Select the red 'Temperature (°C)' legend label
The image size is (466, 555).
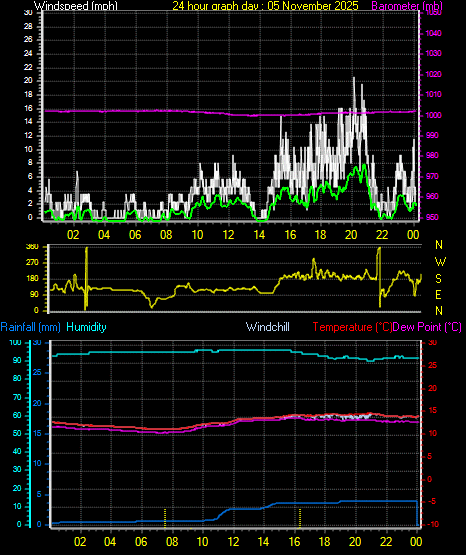[352, 327]
